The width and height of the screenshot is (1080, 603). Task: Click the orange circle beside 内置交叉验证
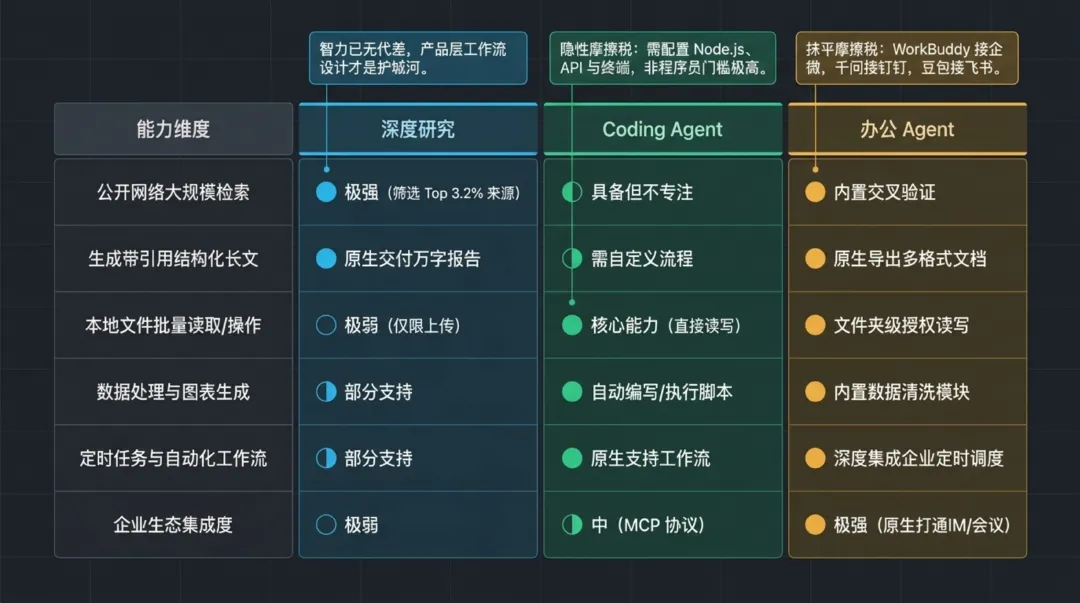click(x=816, y=192)
